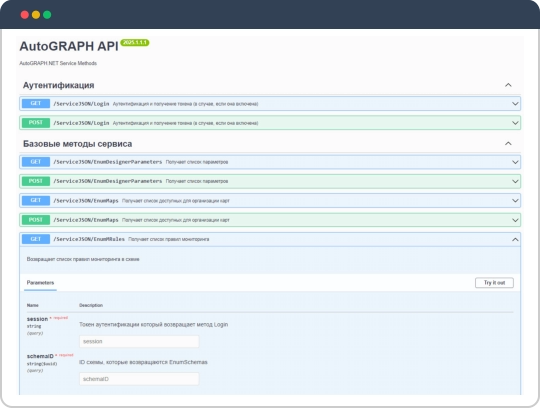Click /ServiceJSON/Login path in the POST row
Image resolution: width=540 pixels, height=408 pixels.
click(81, 123)
